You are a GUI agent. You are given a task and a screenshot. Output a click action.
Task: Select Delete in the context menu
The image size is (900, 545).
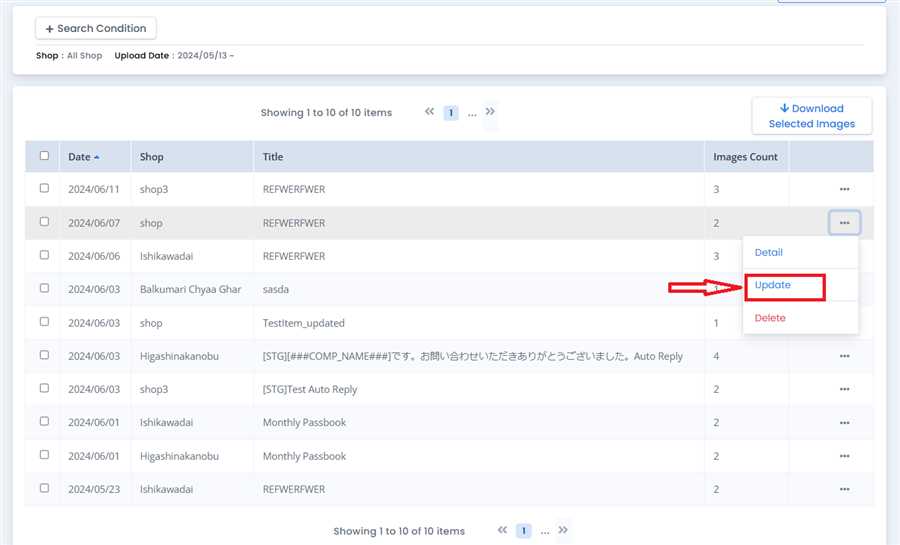point(770,318)
